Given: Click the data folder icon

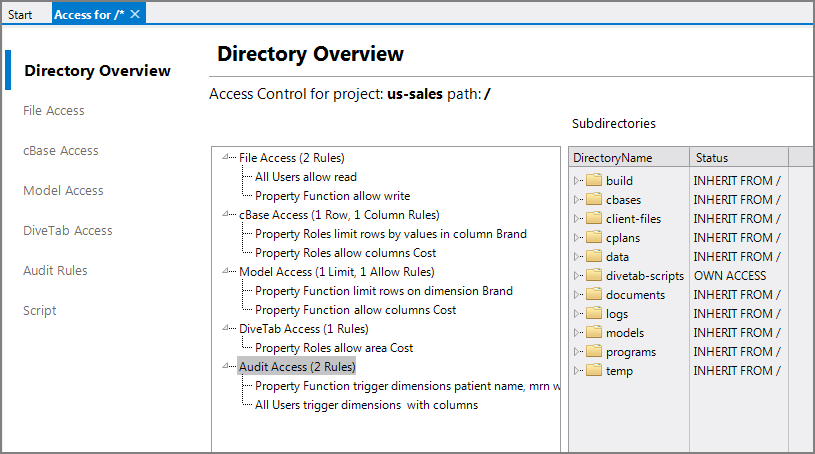Looking at the screenshot, I should [x=594, y=256].
